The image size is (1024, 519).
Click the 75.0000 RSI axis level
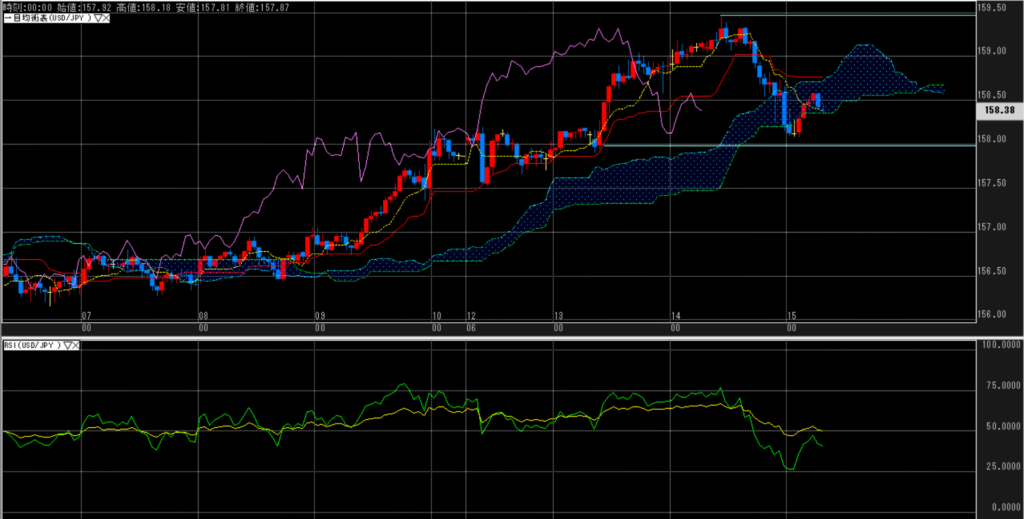point(998,386)
